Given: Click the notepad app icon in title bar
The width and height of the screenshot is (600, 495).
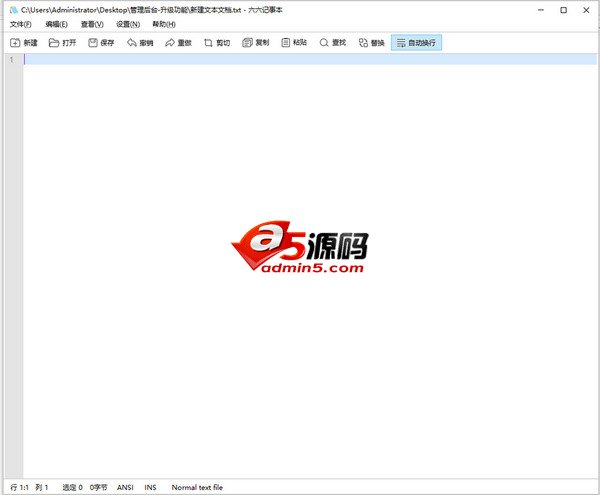Looking at the screenshot, I should coord(14,10).
